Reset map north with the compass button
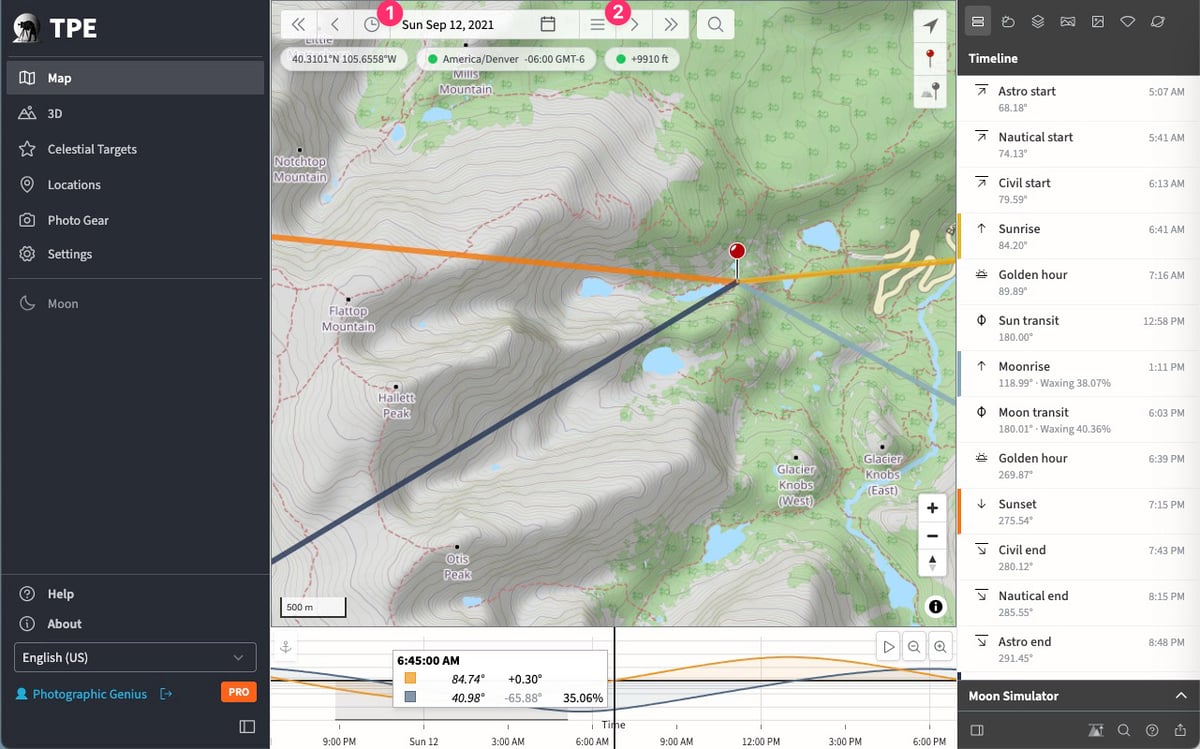1200x749 pixels. click(932, 563)
